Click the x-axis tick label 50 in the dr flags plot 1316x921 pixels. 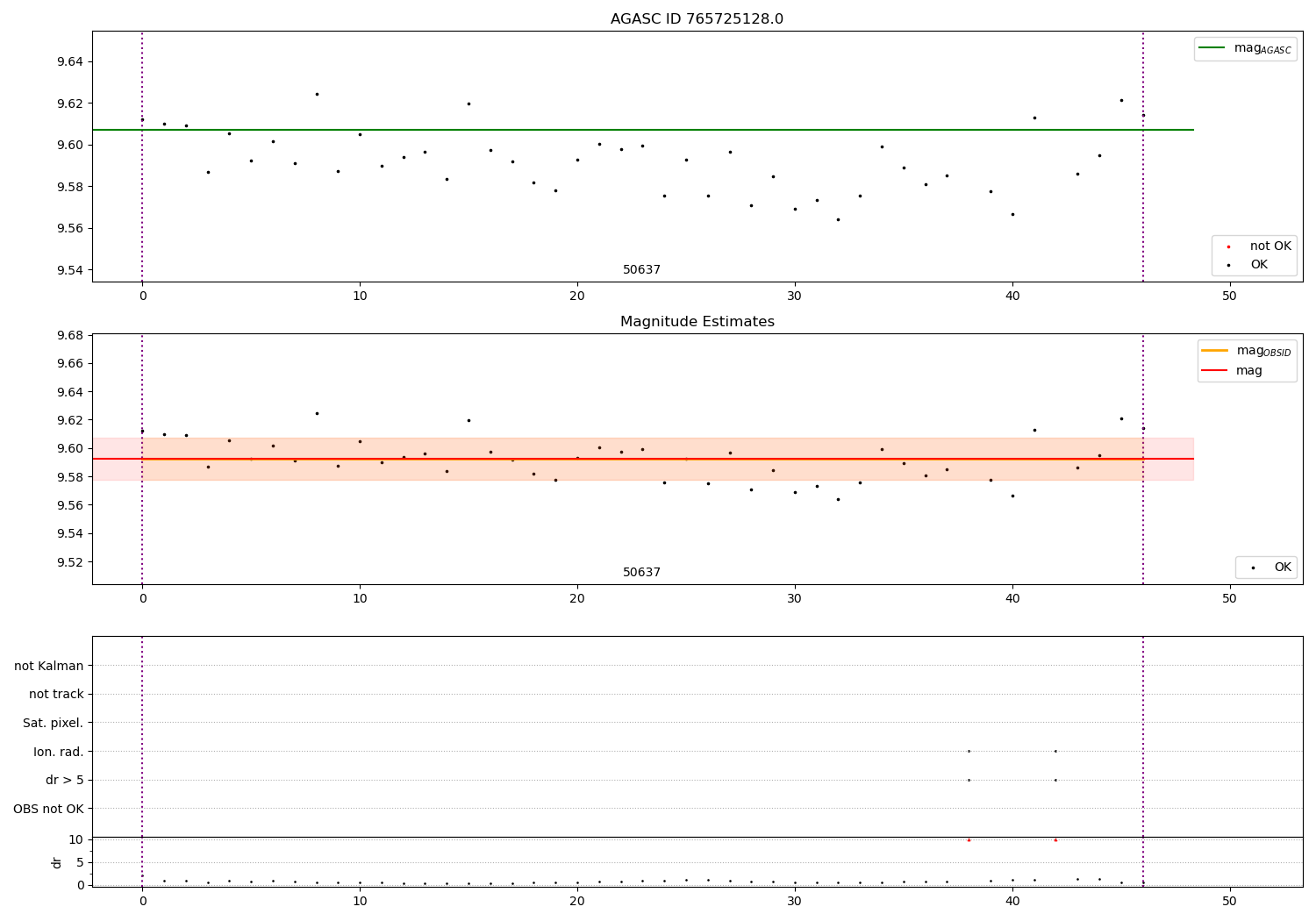(x=1230, y=902)
